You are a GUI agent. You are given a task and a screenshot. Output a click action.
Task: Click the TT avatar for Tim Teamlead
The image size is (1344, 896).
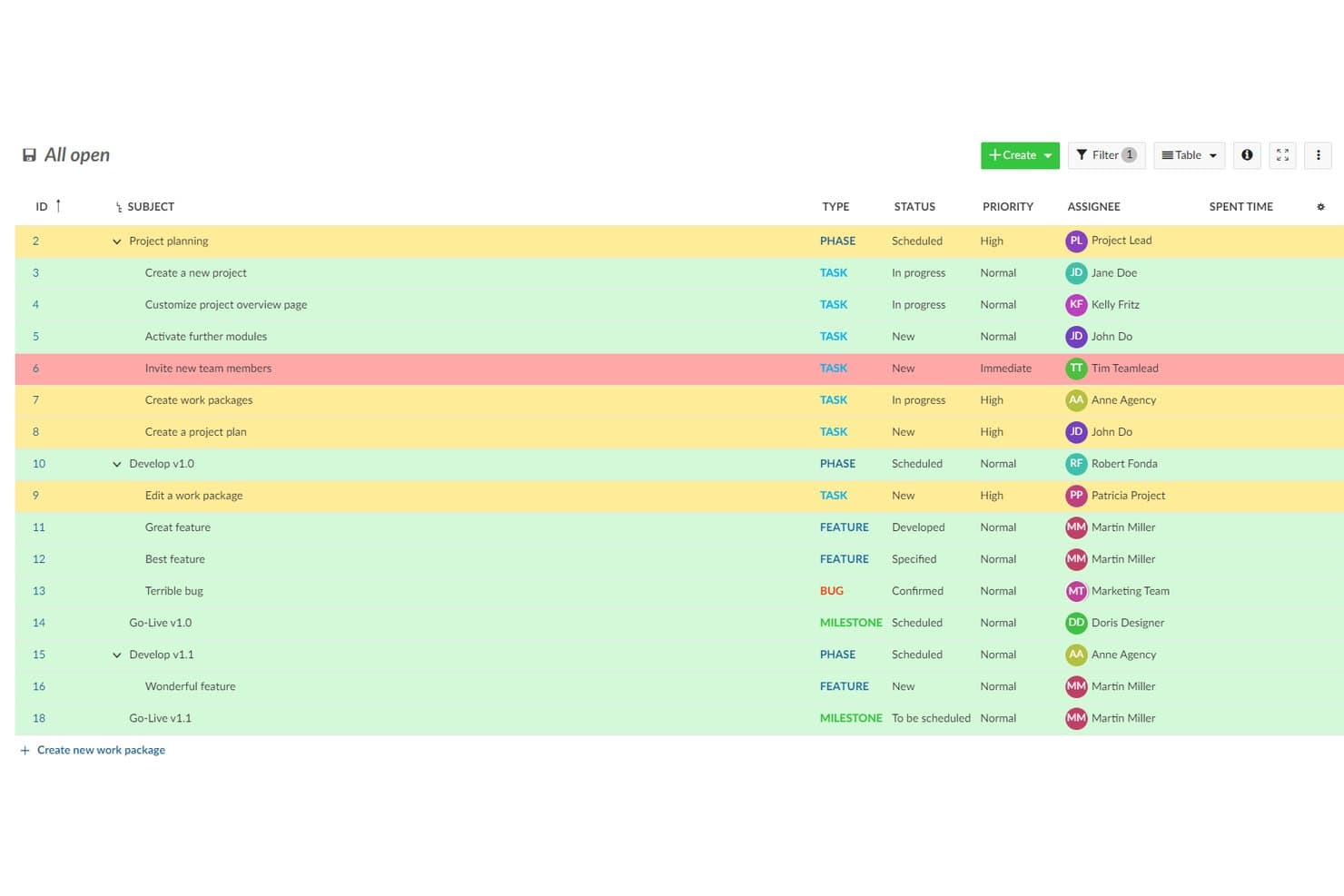(x=1076, y=368)
